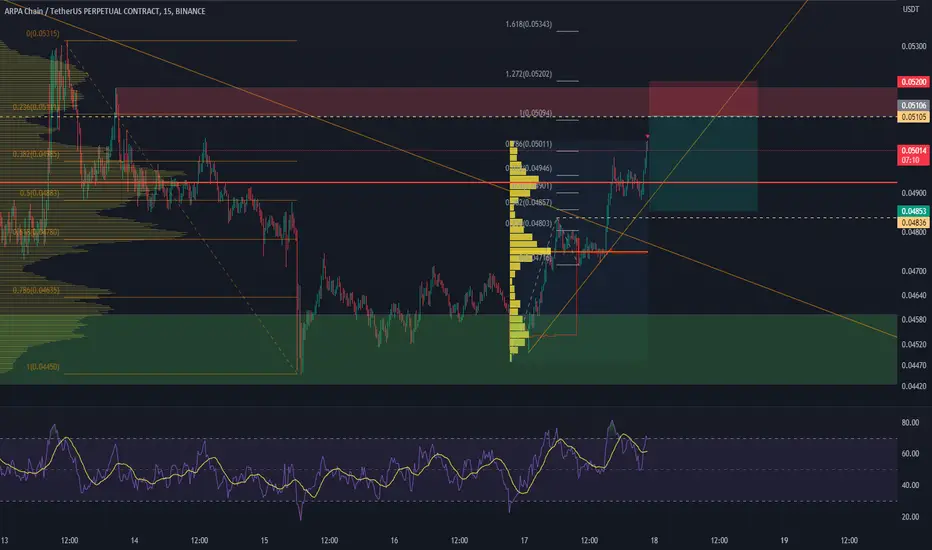Select the 1(0.04450) Fibonacci retracement label
This screenshot has height=550, width=932.
[43, 367]
